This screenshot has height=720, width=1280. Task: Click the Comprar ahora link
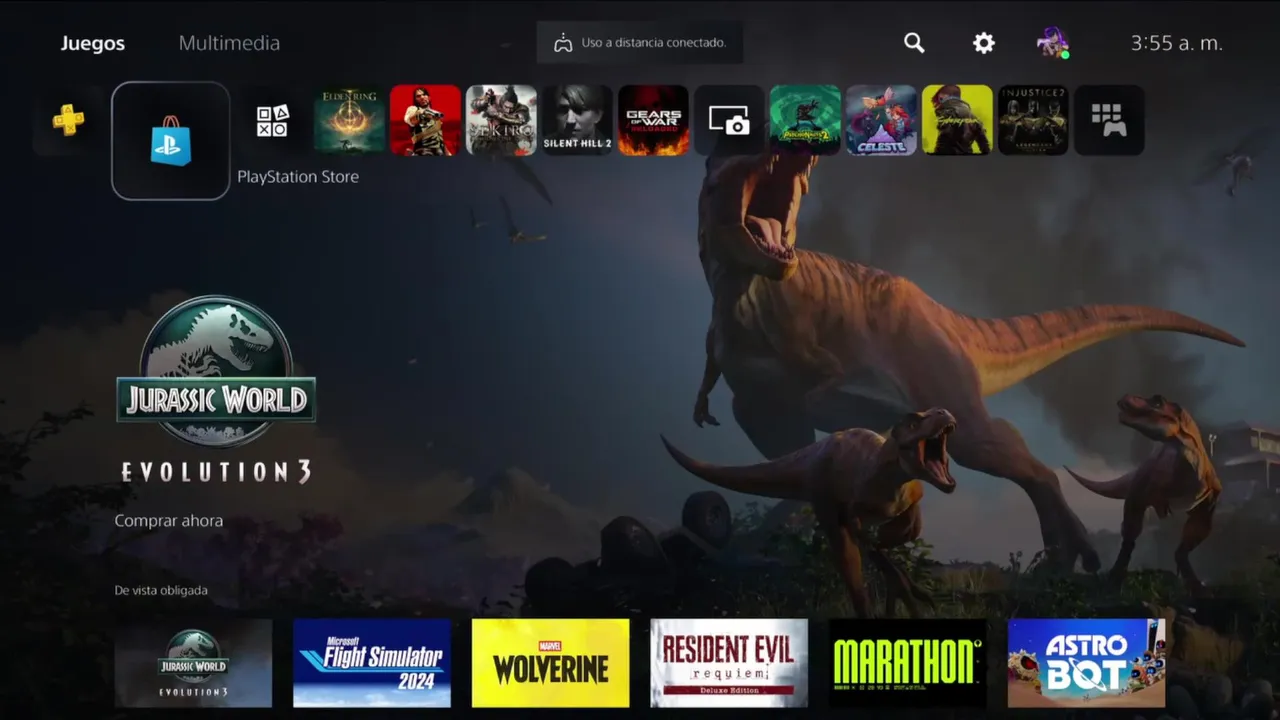pyautogui.click(x=169, y=521)
